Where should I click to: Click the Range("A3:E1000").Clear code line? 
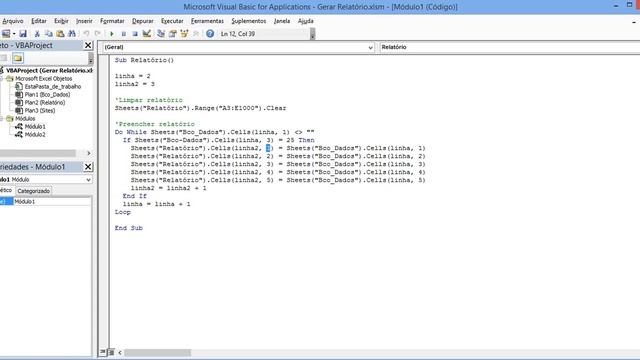[x=200, y=108]
